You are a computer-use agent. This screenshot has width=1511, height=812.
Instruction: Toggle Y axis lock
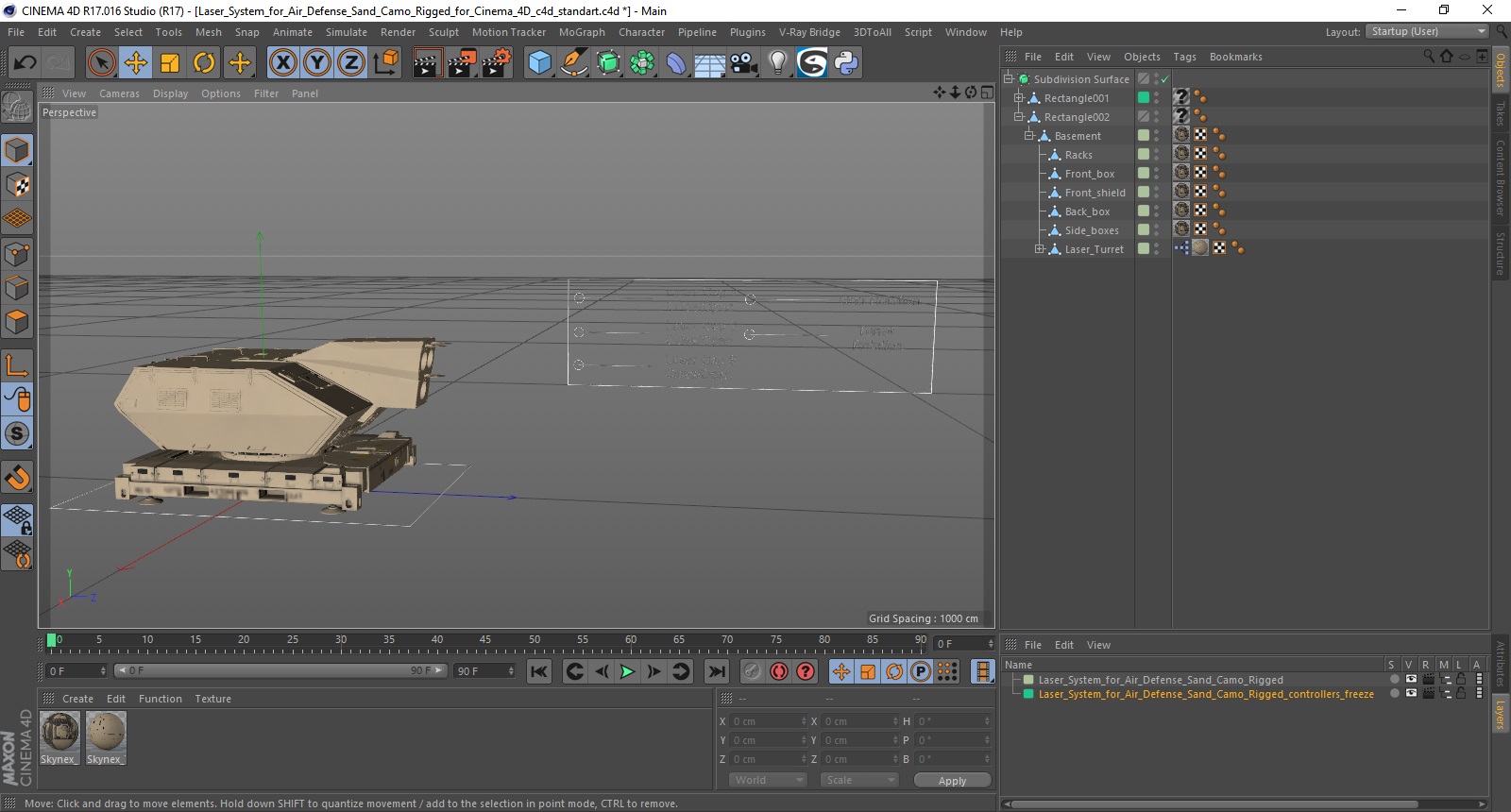coord(317,63)
